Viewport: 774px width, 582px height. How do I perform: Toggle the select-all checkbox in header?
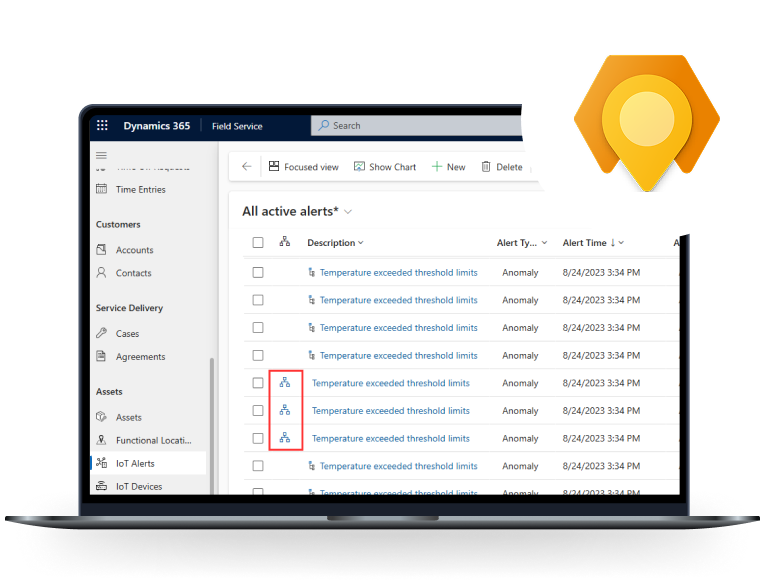coord(258,243)
